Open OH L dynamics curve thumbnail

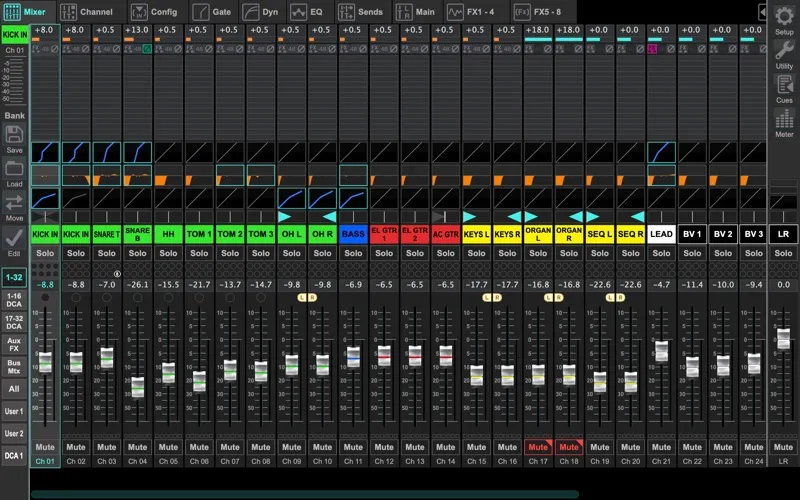click(291, 198)
